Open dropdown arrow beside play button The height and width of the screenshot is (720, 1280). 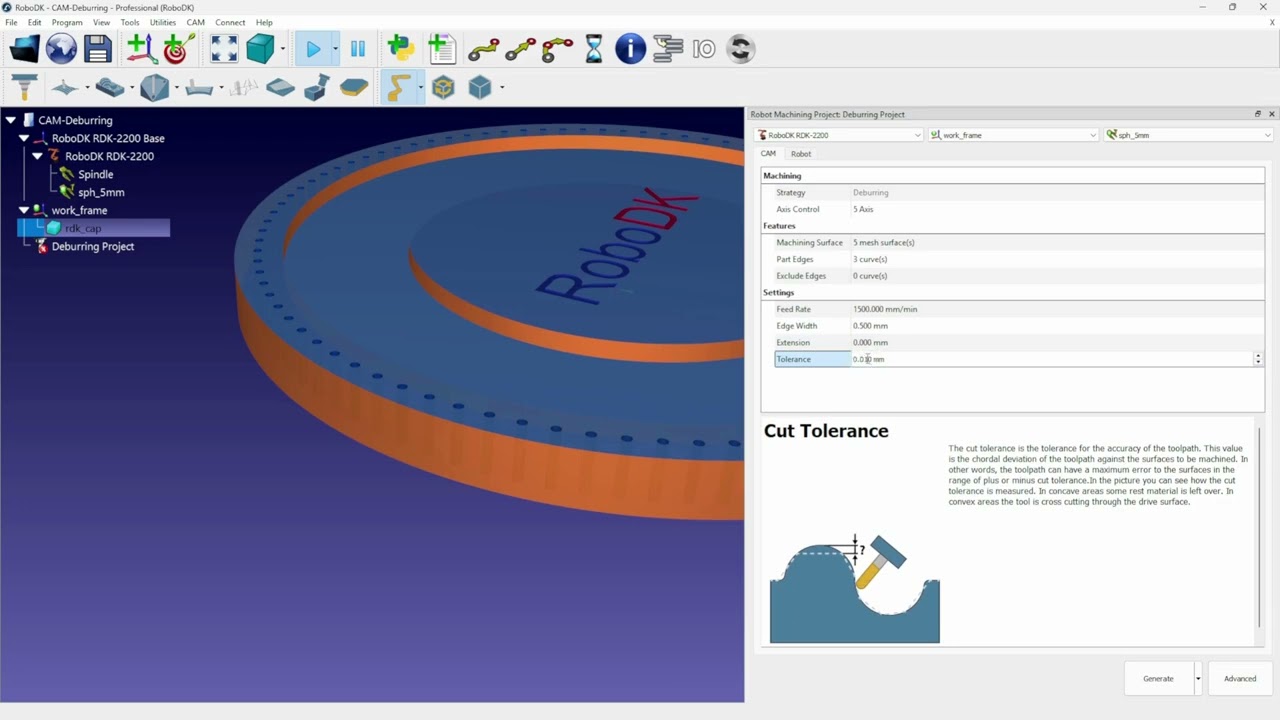[x=335, y=48]
